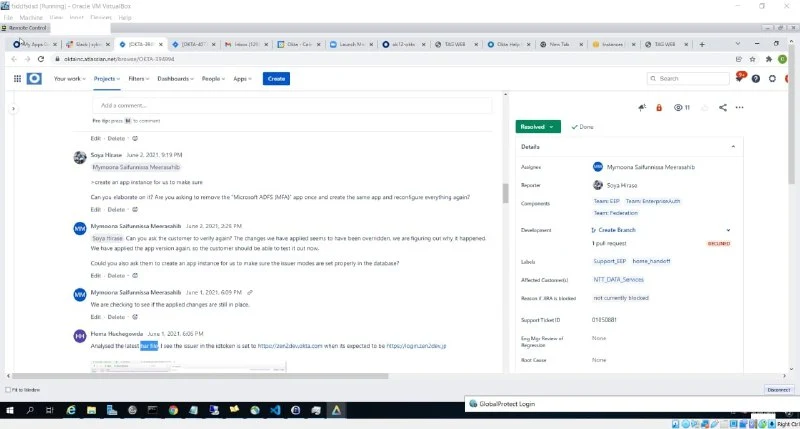Click the 1 pull request link
This screenshot has width=800, height=429.
point(609,243)
